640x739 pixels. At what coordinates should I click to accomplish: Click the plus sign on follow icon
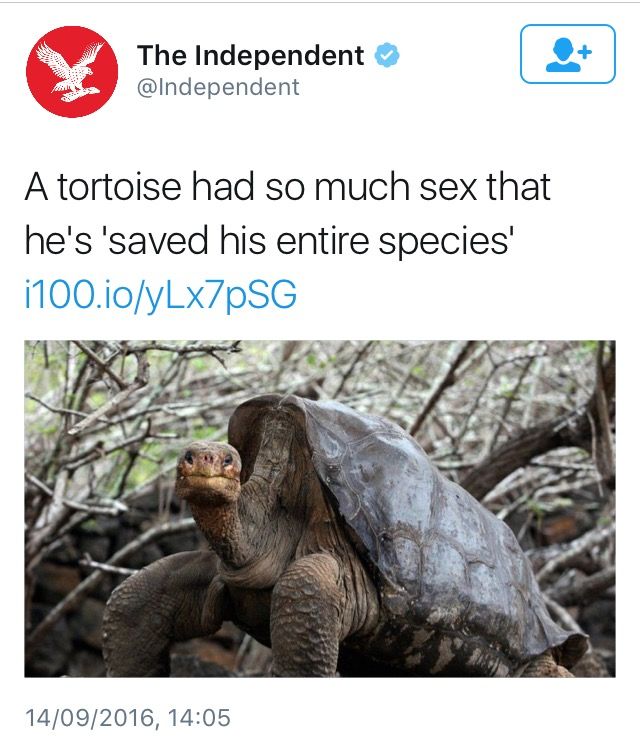[x=584, y=51]
